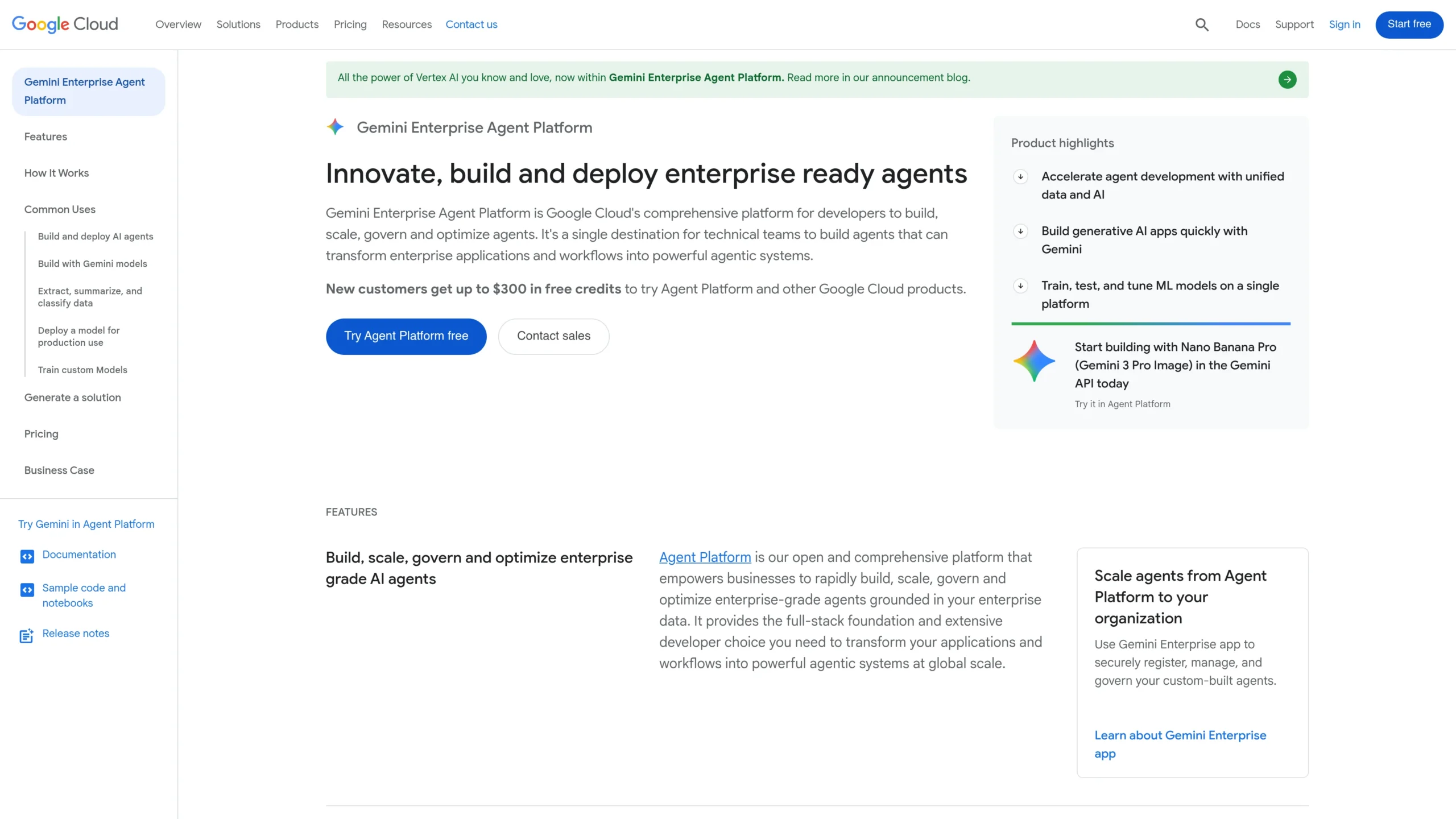Open the Solutions menu

[238, 24]
